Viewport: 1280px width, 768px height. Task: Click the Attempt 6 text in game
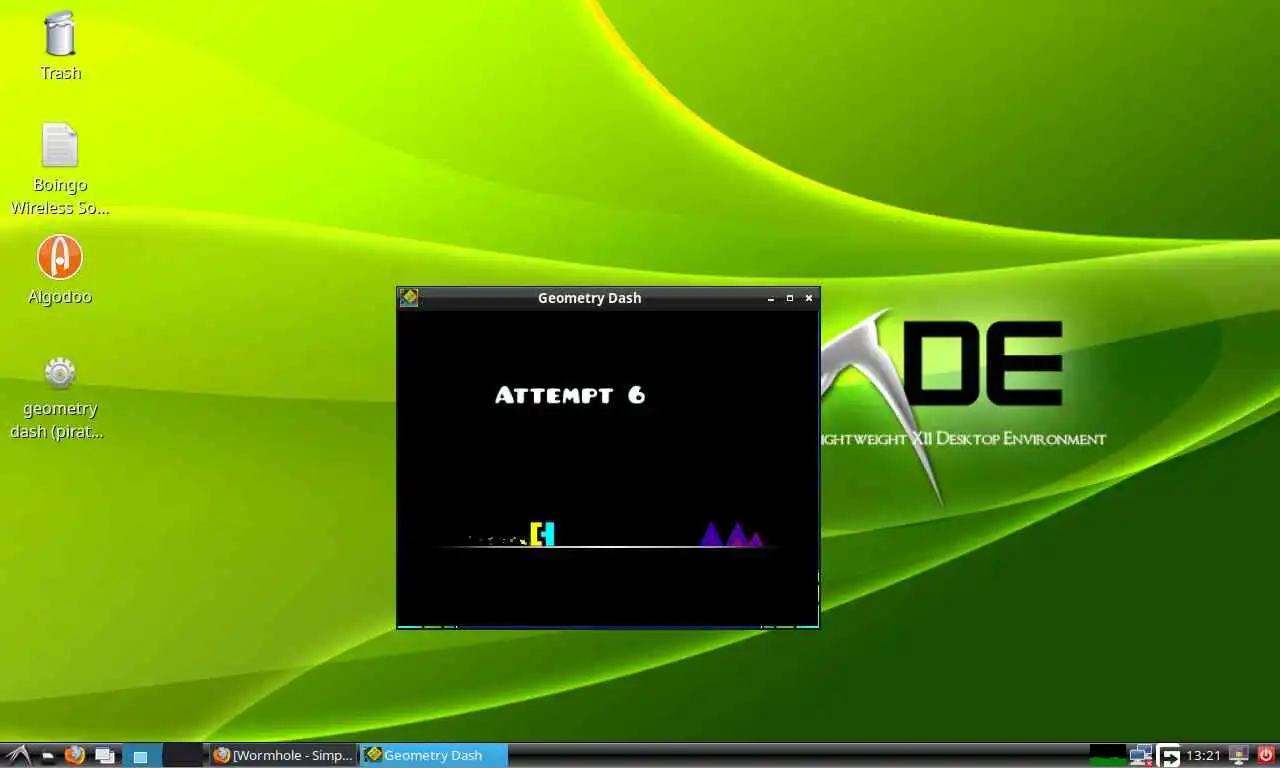tap(570, 395)
